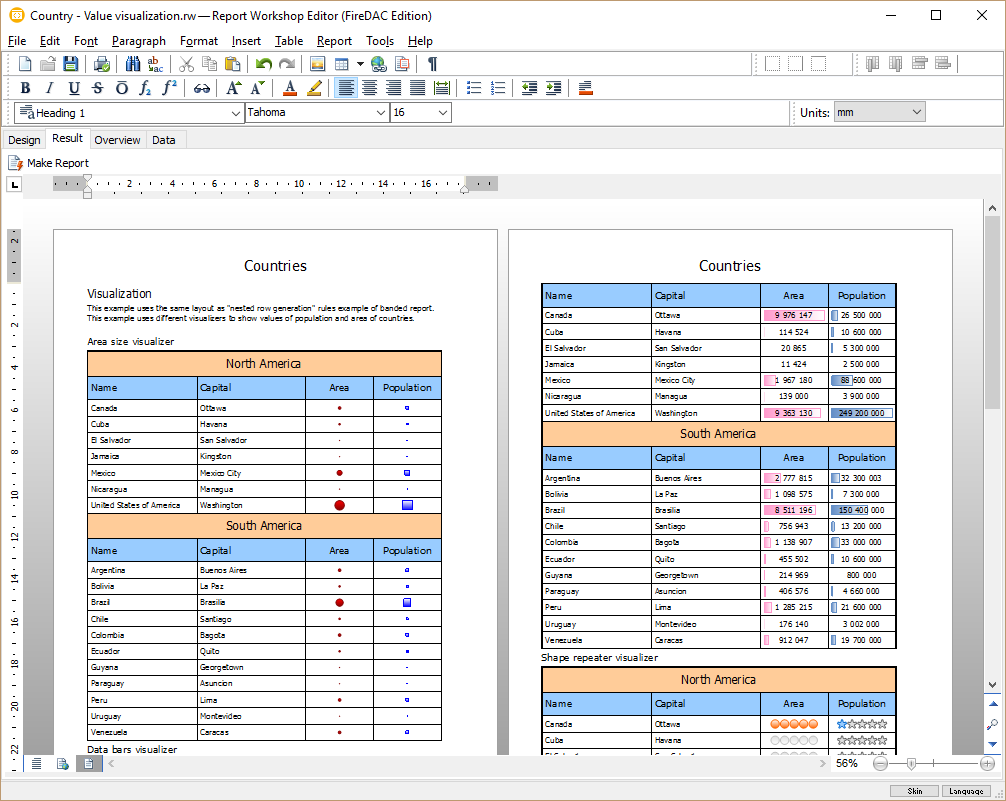Expand the Tahoma font dropdown
Screen dimensions: 1006x801
tap(380, 113)
